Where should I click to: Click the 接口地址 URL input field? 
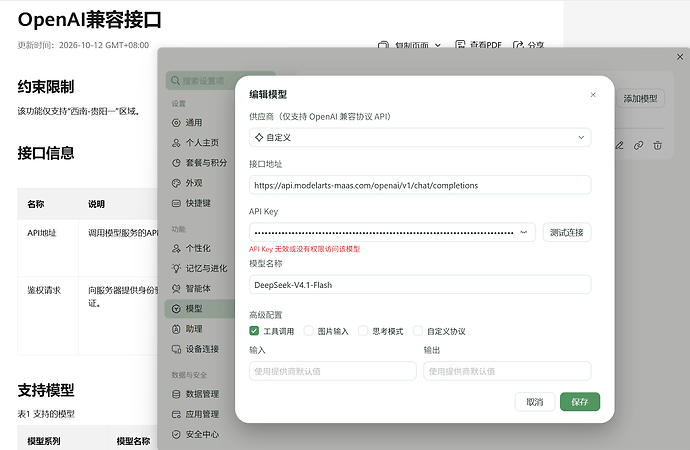[420, 185]
